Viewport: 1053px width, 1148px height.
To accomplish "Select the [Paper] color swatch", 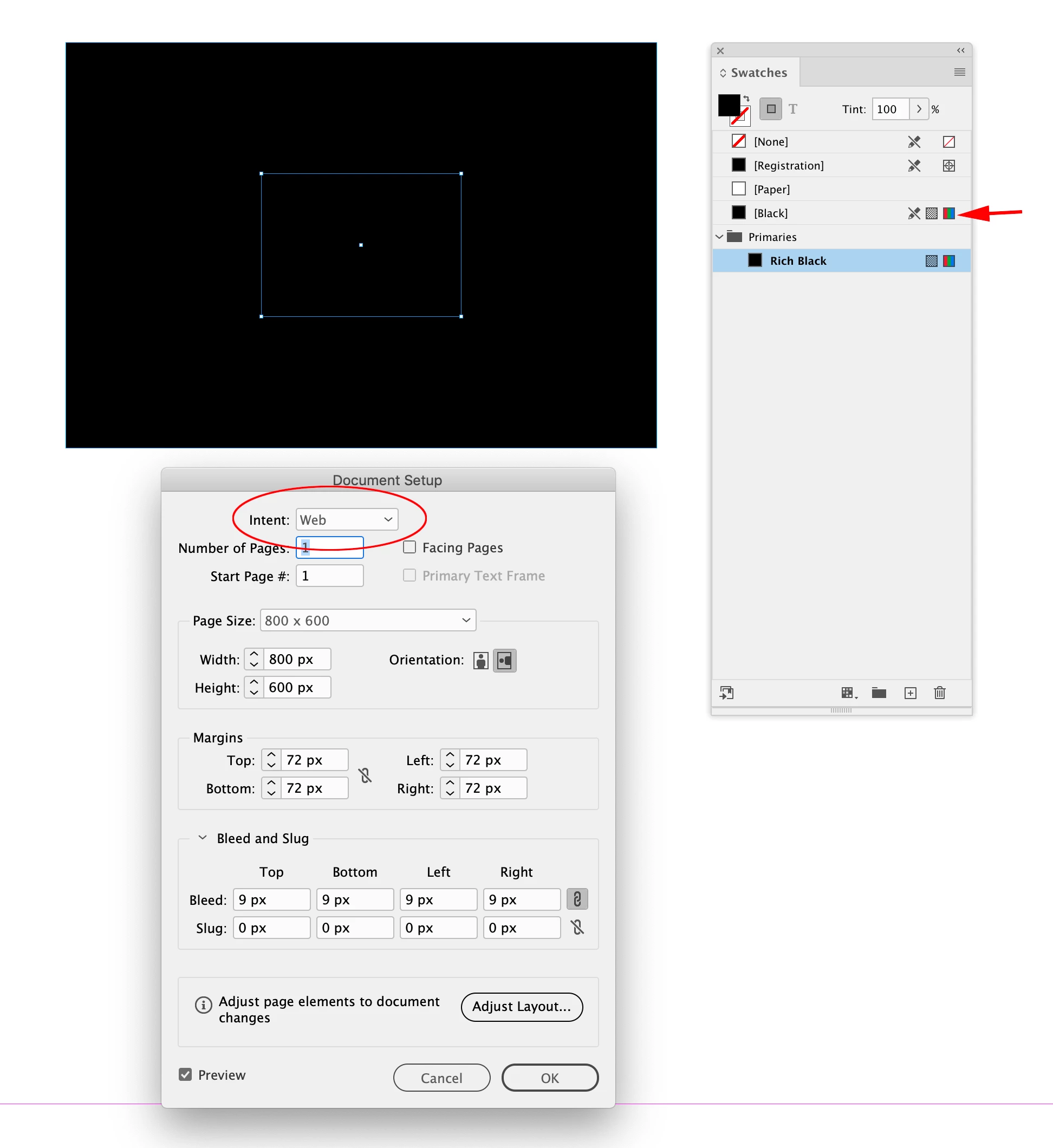I will 771,189.
